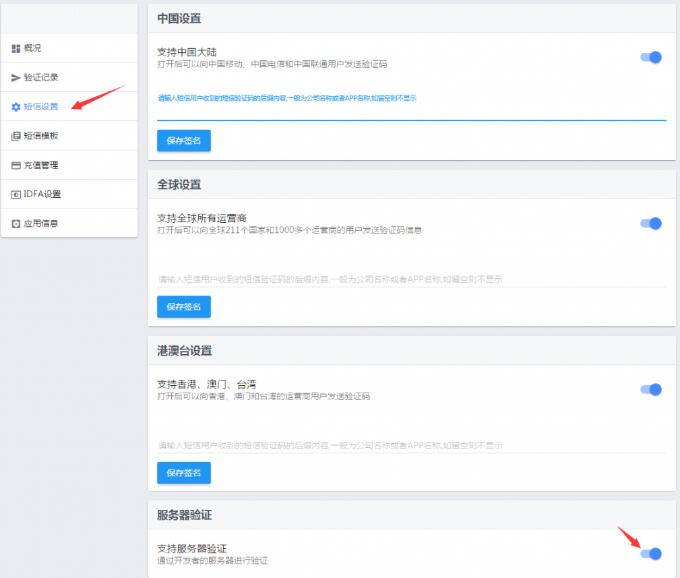Open 充值管理 section
Screen dimensions: 680x578
coord(69,165)
